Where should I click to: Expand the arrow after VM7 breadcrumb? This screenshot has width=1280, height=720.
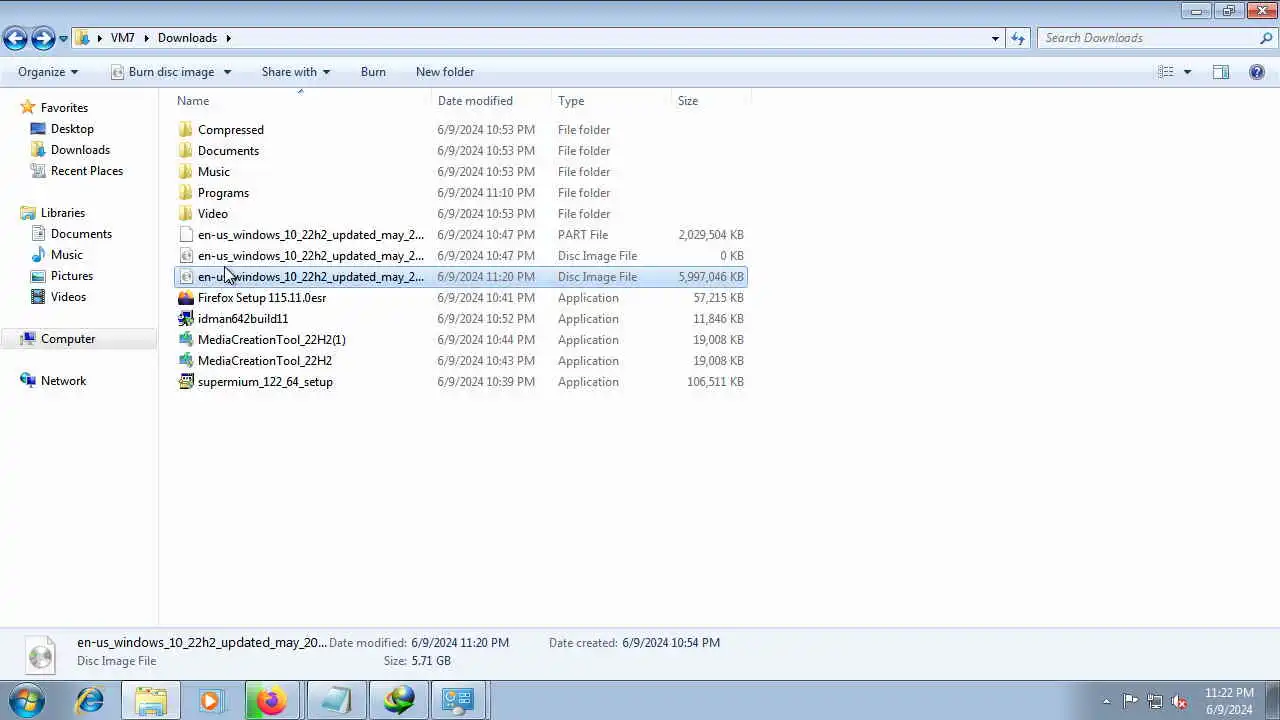(147, 38)
